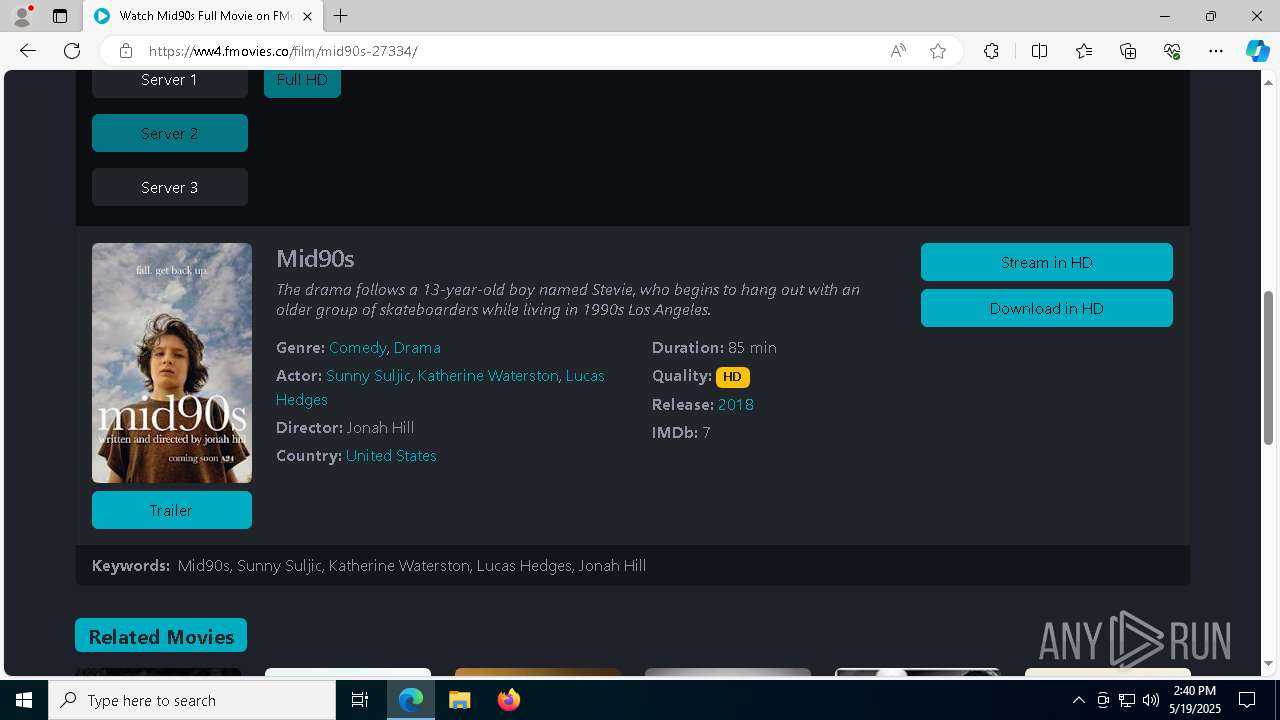Open the network tray icon
Image resolution: width=1280 pixels, height=720 pixels.
click(x=1127, y=700)
